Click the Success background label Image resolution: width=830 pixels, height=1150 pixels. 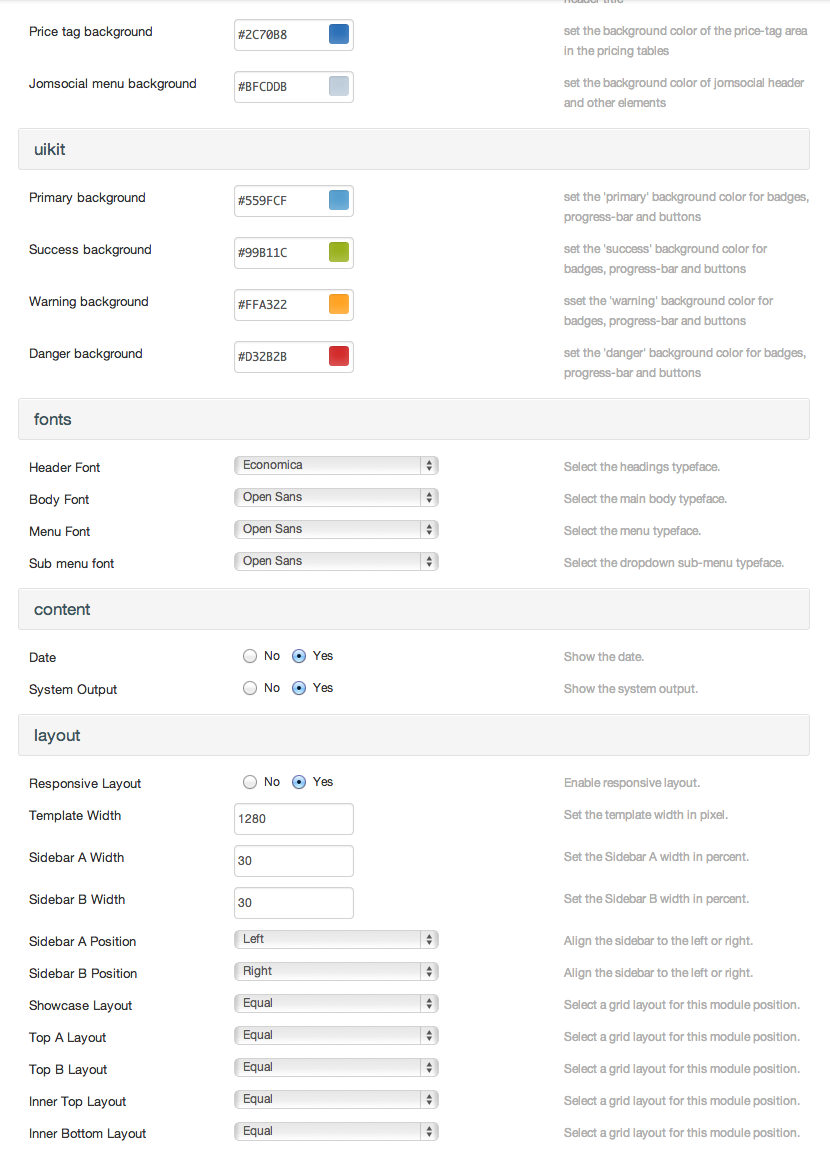[90, 249]
